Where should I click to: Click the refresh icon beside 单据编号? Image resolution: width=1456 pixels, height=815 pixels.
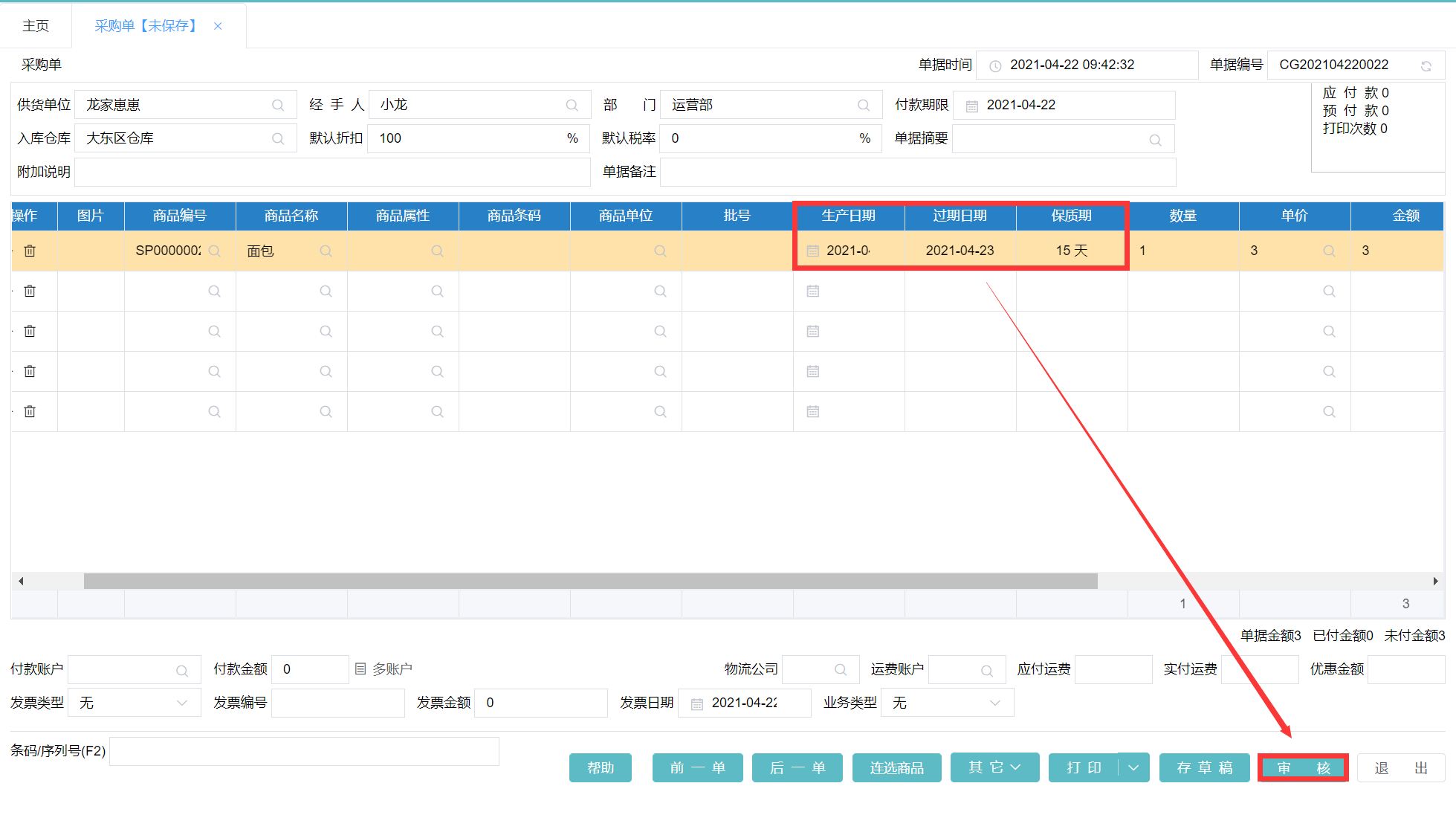[x=1426, y=66]
